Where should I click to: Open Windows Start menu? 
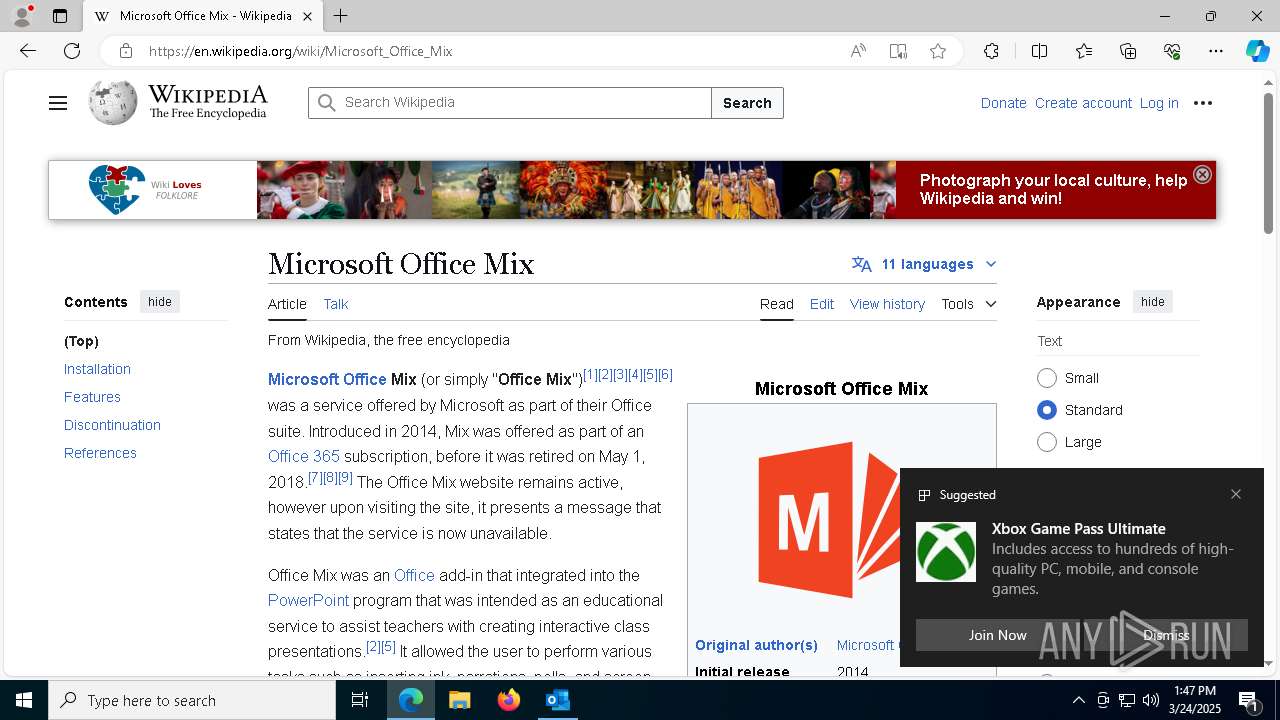coord(24,700)
